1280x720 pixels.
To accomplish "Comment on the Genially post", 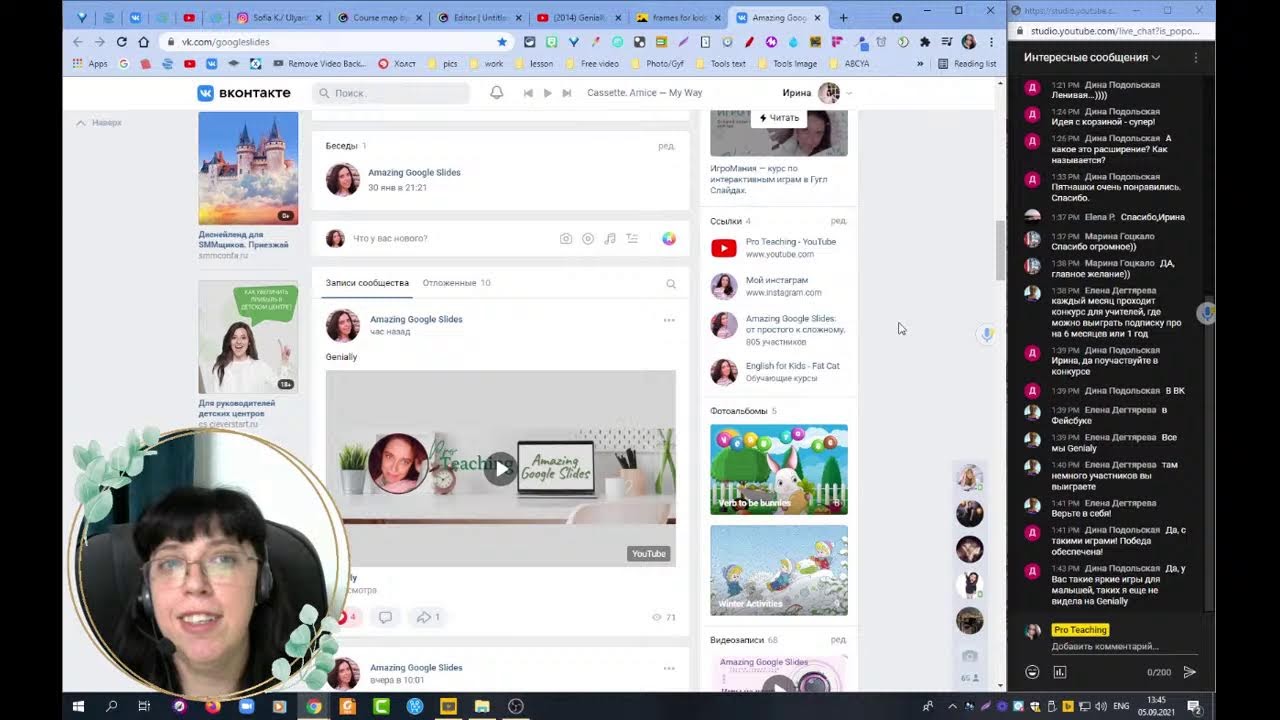I will tap(385, 617).
